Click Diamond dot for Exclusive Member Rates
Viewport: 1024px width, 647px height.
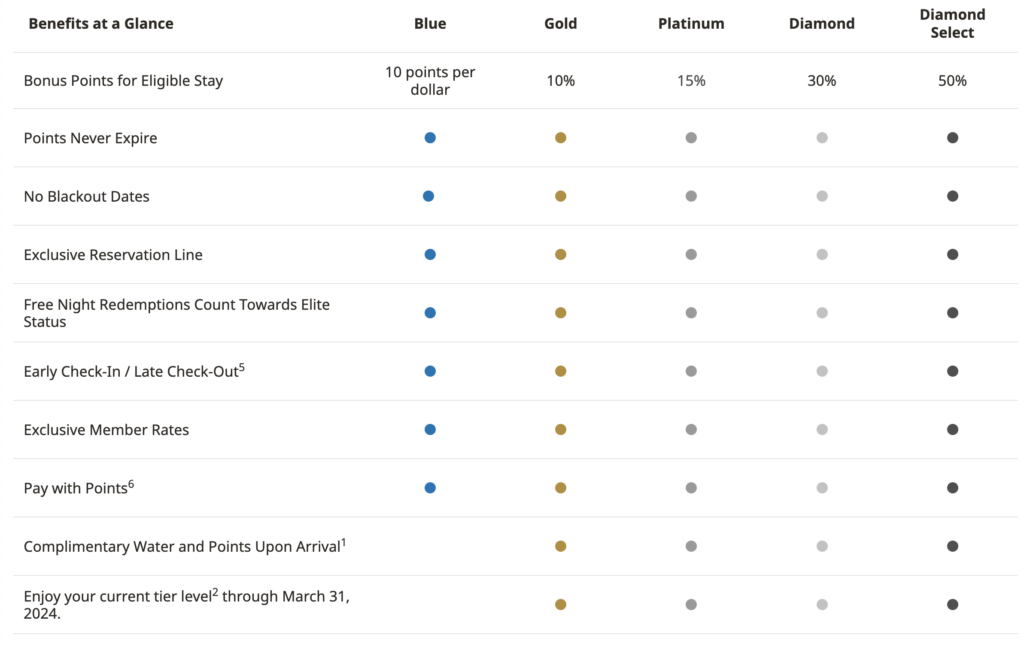coord(822,430)
